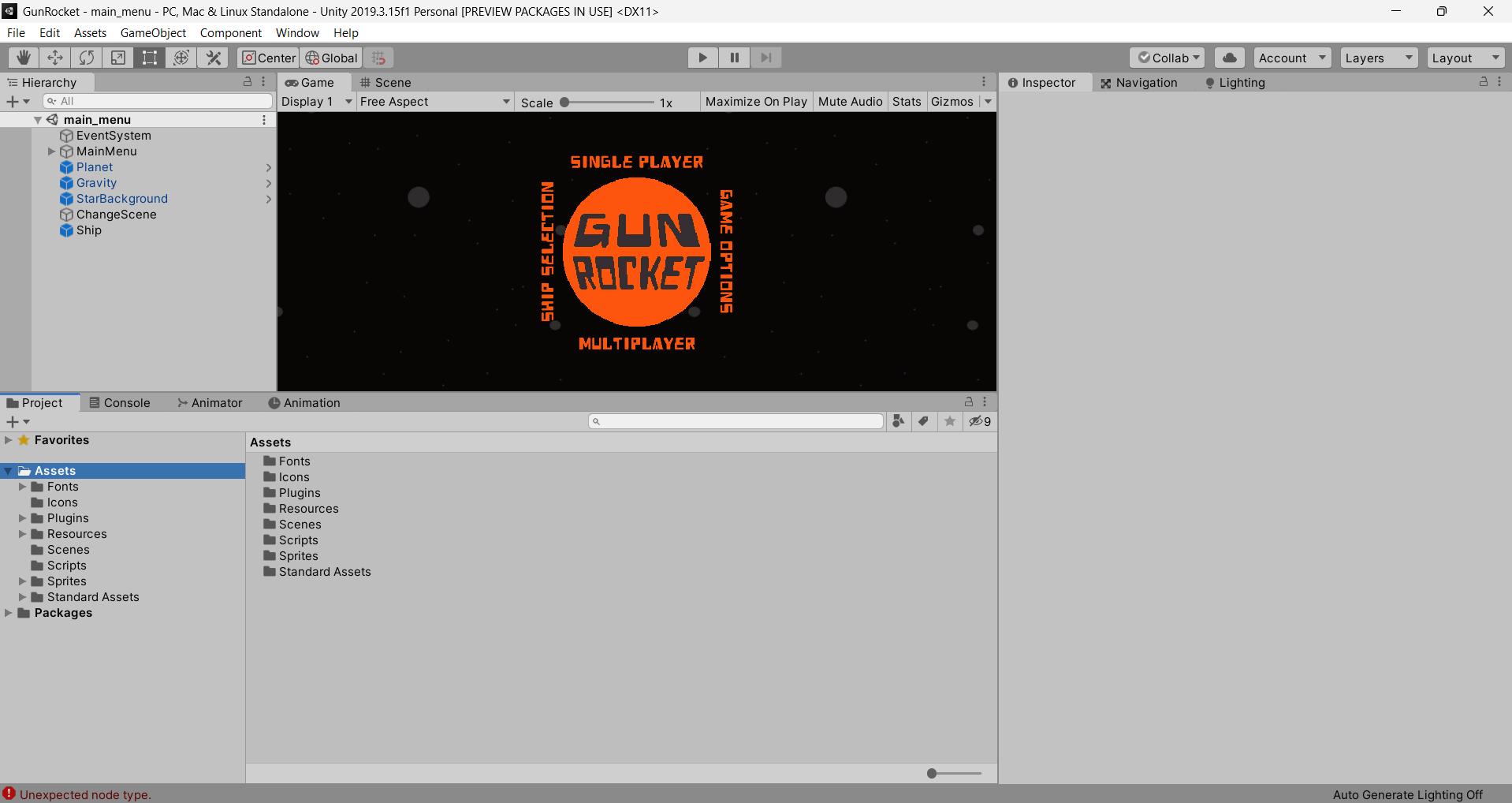Open Account dropdown
The width and height of the screenshot is (1512, 803).
1292,58
